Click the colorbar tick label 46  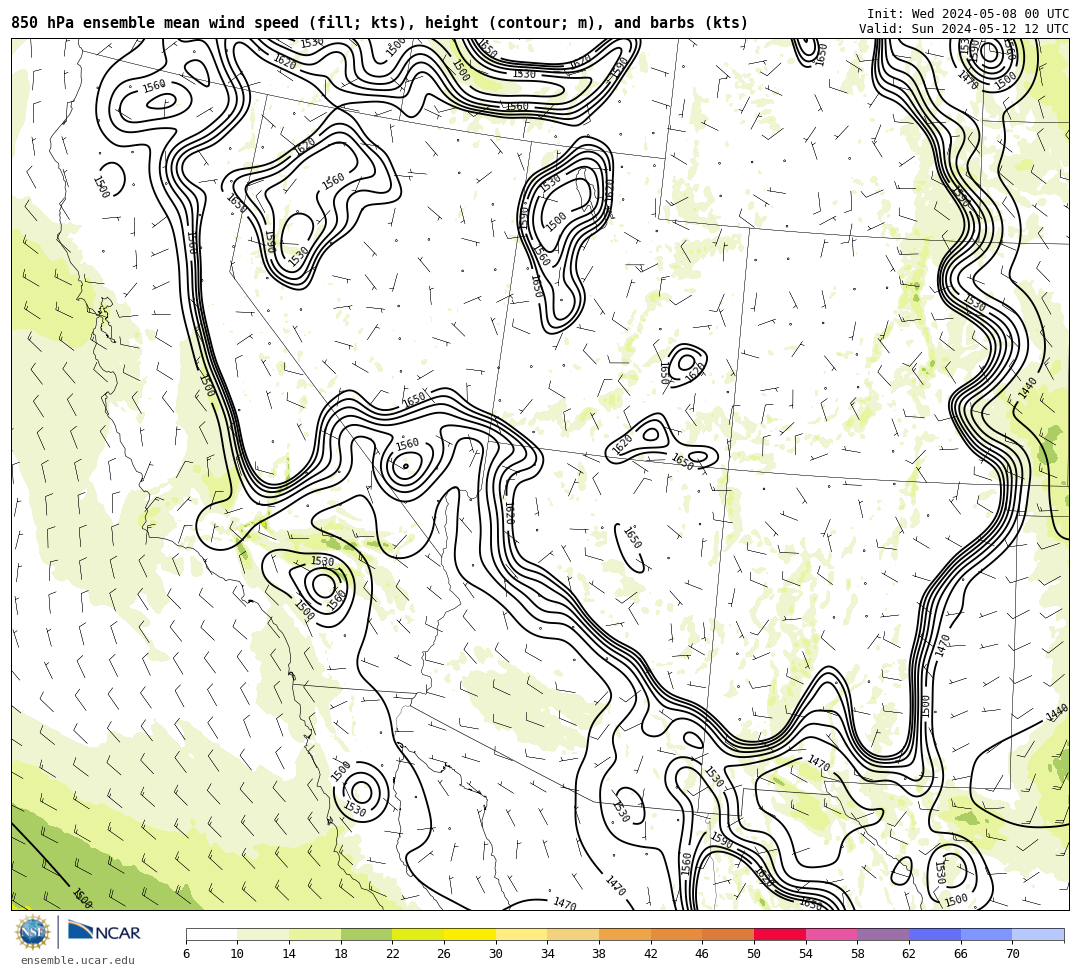click(703, 954)
